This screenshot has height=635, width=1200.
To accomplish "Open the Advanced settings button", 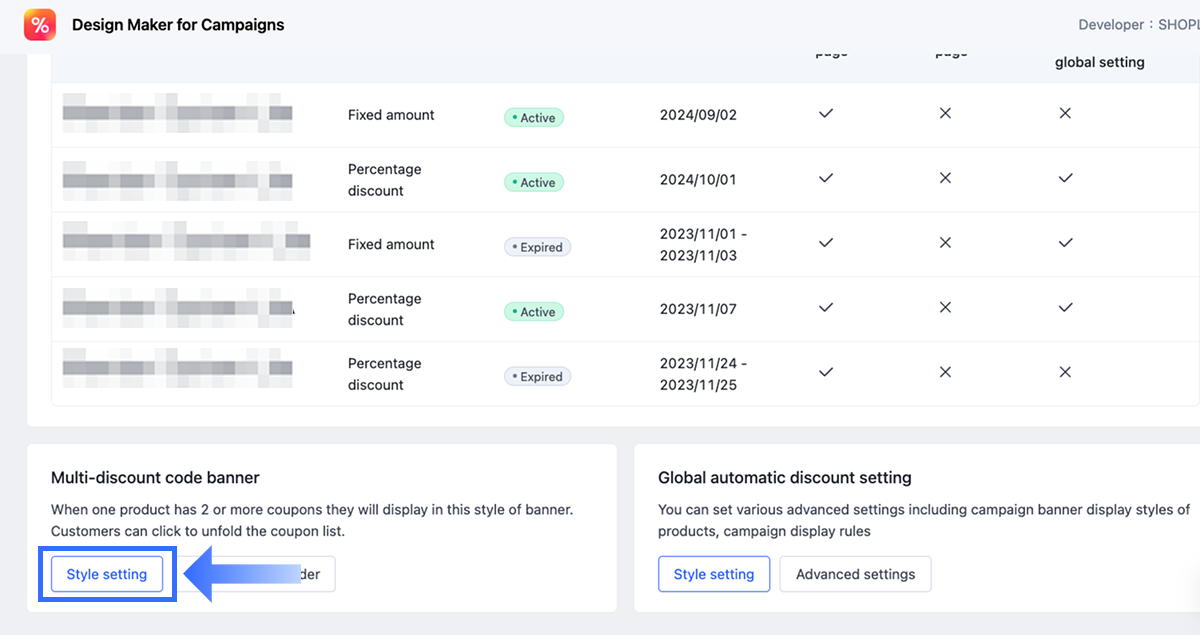I will 855,574.
